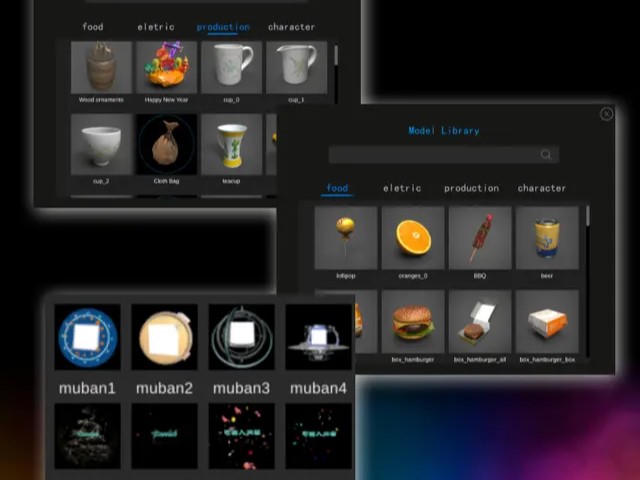Select the BBQ skewer model

[479, 238]
